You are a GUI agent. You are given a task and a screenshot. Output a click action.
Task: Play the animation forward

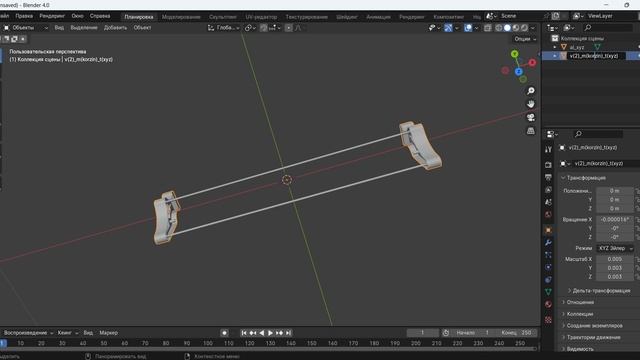(270, 333)
